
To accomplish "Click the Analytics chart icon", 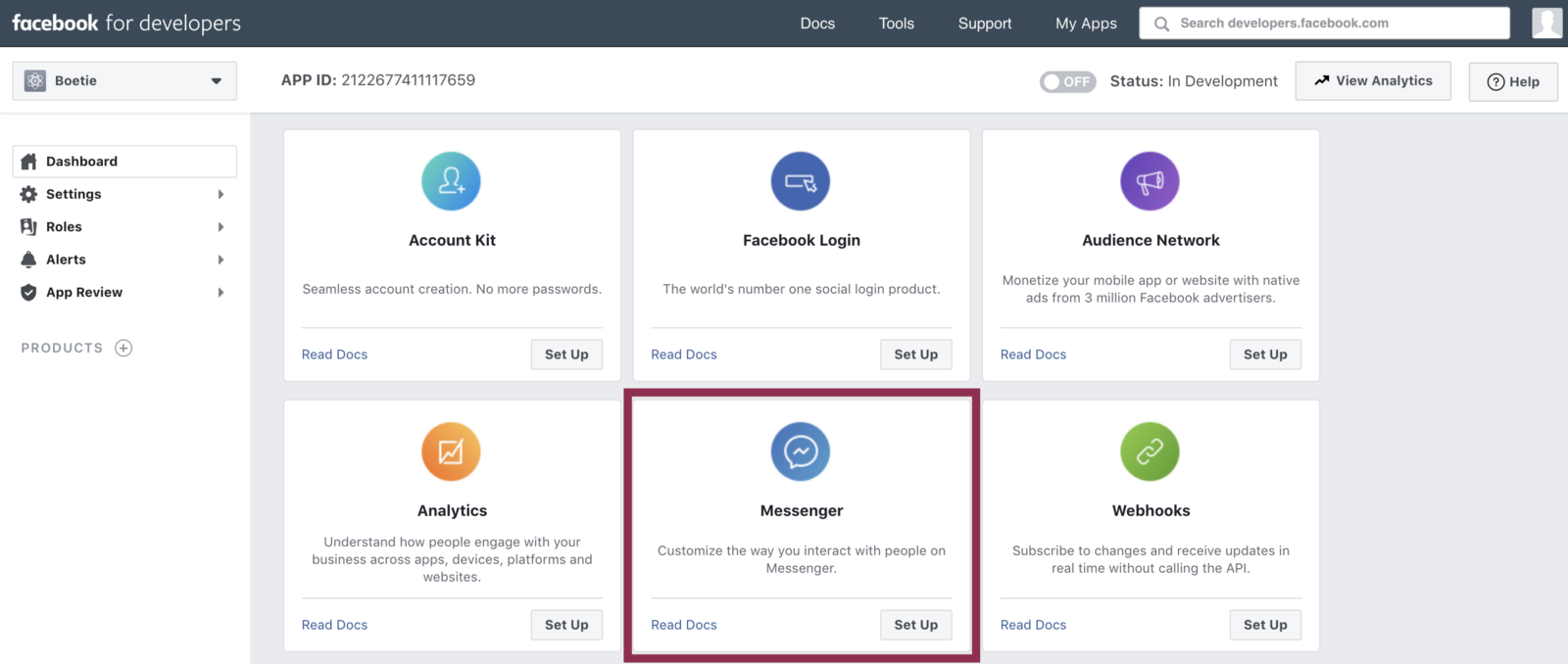I will tap(451, 451).
